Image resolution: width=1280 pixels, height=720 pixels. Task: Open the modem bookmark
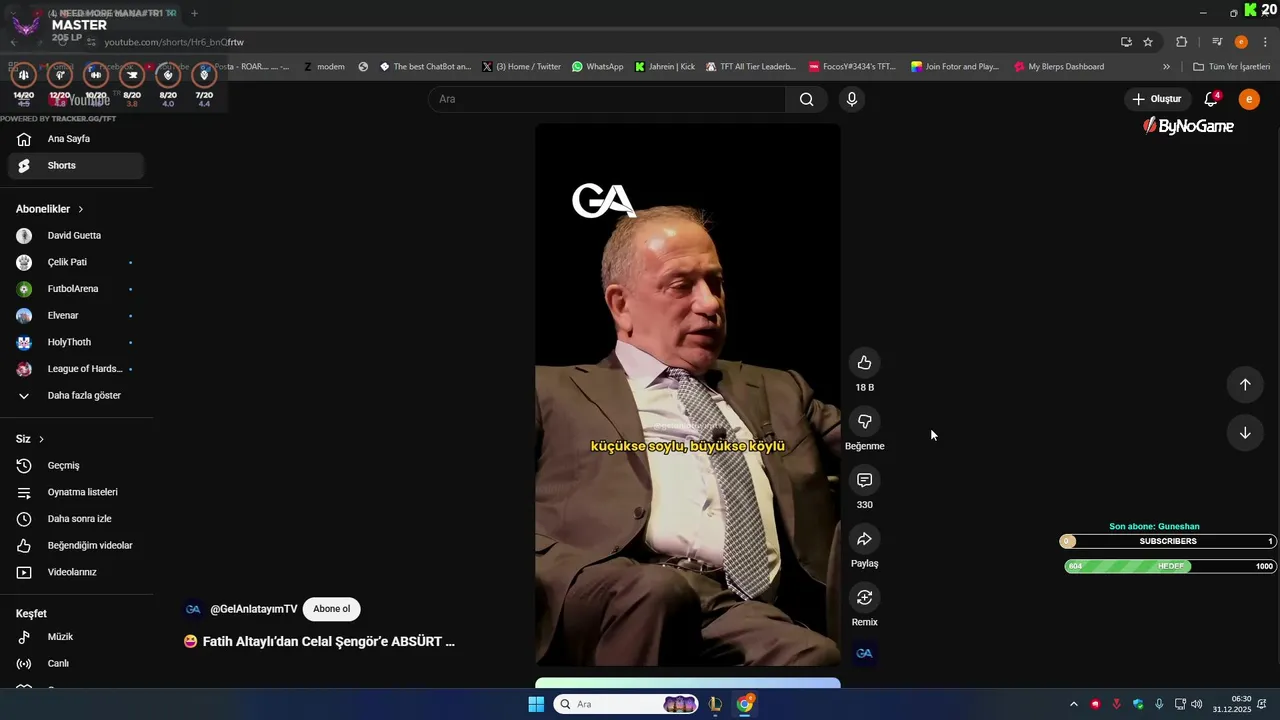click(x=324, y=67)
